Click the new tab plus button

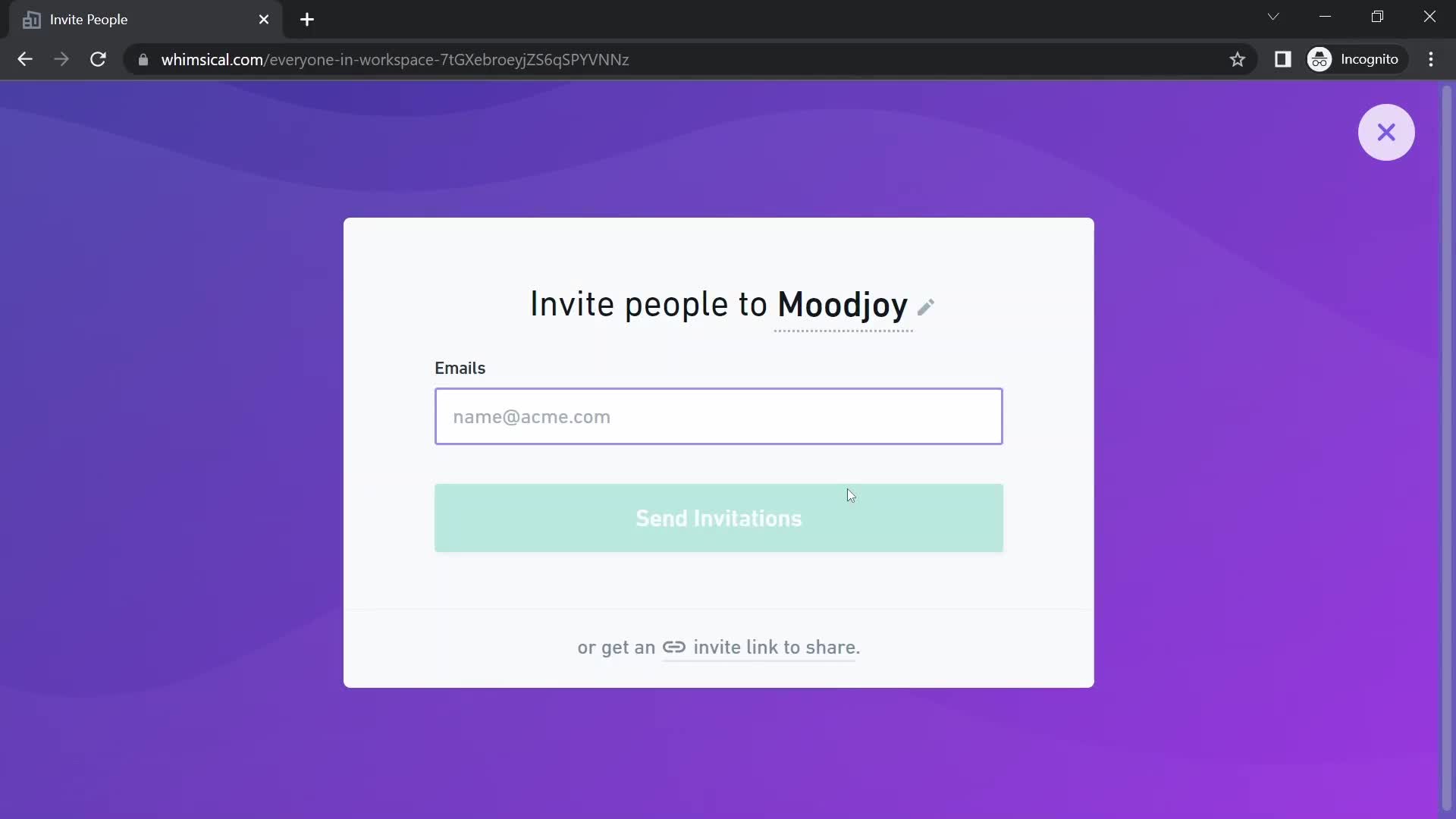click(x=307, y=18)
